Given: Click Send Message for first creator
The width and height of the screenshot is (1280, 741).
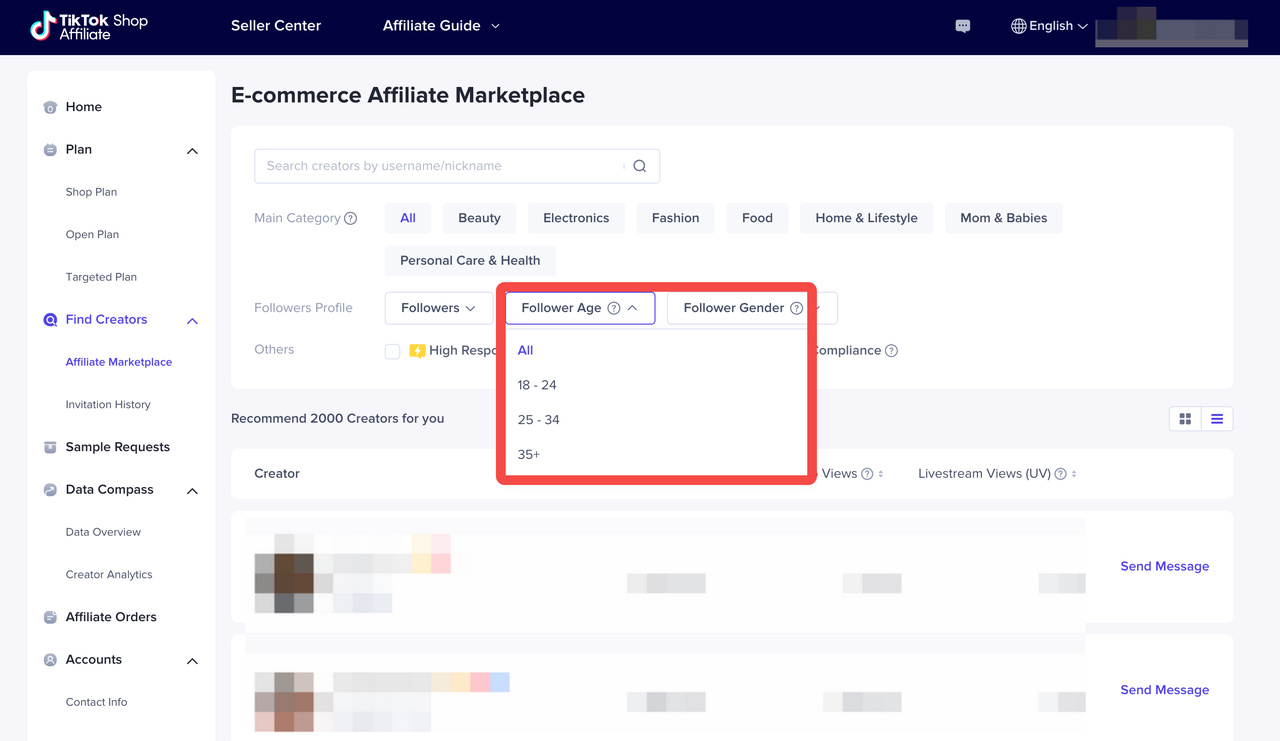Looking at the screenshot, I should (1164, 566).
